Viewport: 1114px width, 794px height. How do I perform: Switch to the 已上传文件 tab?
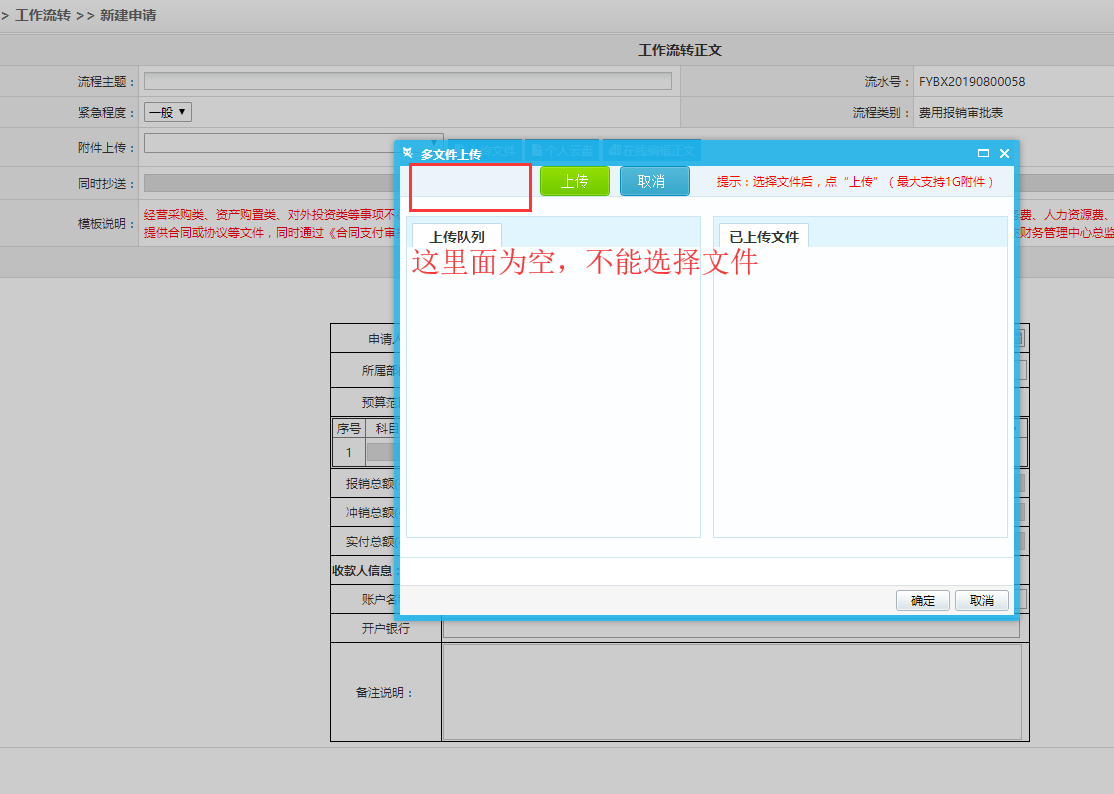[764, 237]
